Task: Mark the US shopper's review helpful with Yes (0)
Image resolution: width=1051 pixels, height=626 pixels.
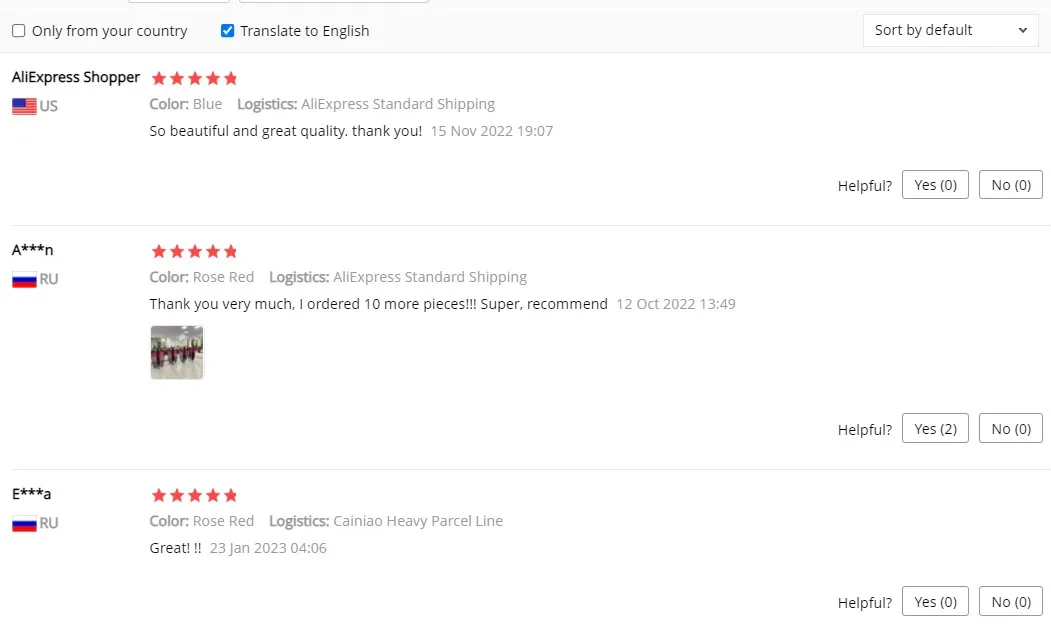Action: click(x=935, y=185)
